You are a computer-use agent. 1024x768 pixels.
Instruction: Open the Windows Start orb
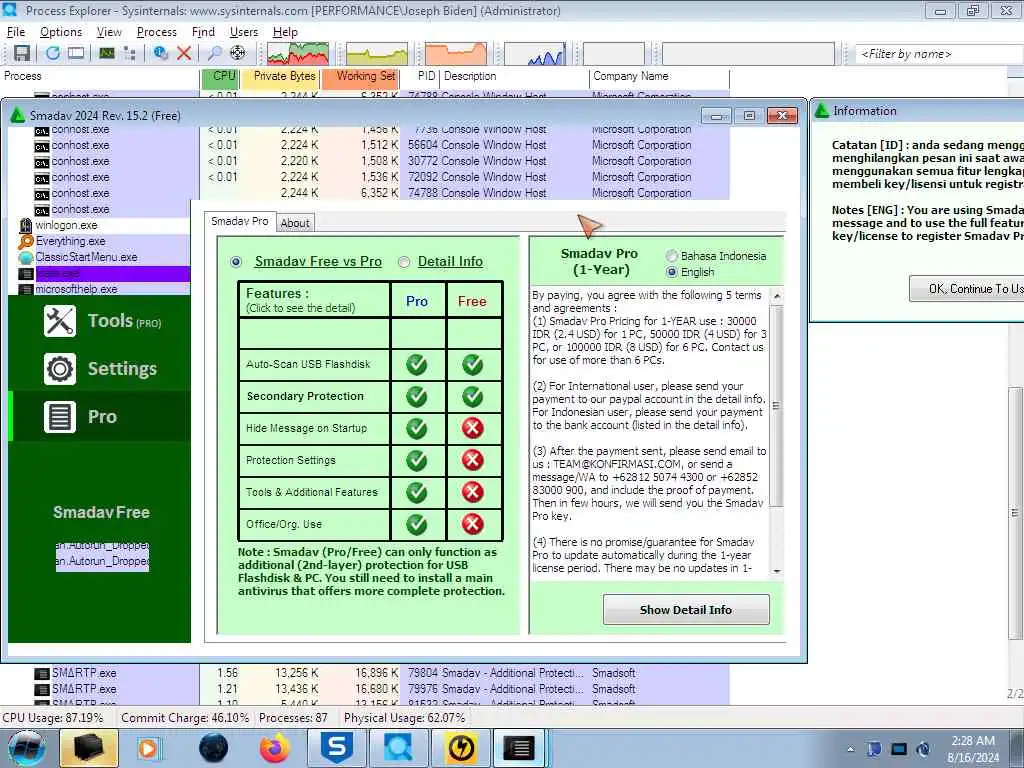(x=27, y=748)
